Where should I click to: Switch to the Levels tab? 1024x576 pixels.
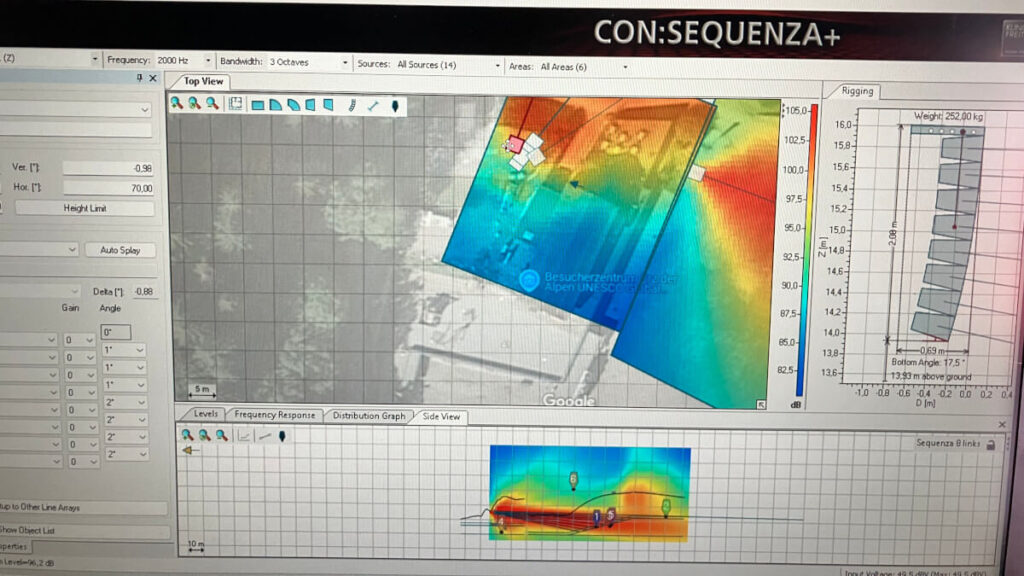[205, 414]
